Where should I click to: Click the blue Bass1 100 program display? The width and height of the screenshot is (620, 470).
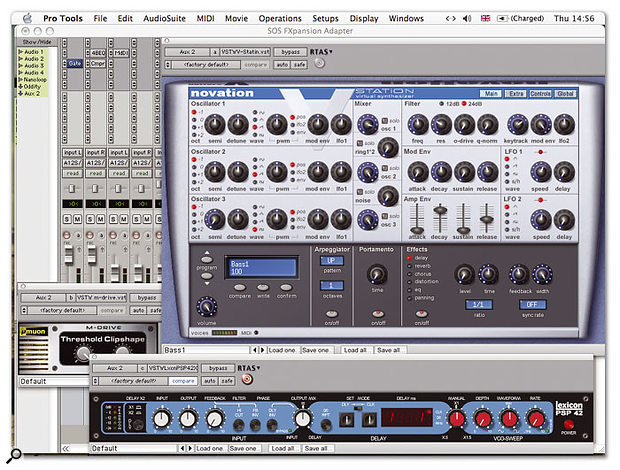point(262,268)
